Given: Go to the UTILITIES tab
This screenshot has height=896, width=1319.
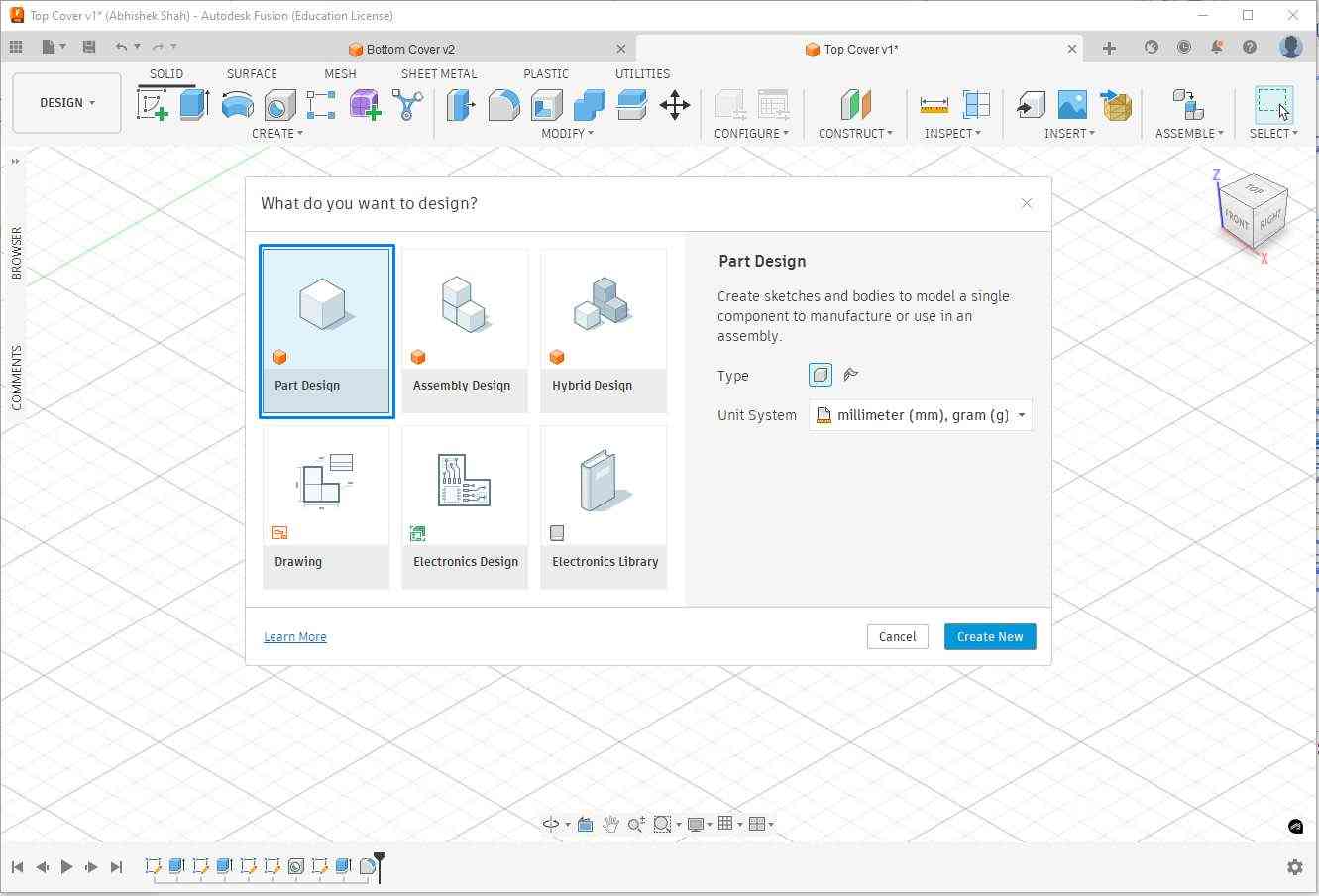Looking at the screenshot, I should (x=642, y=73).
